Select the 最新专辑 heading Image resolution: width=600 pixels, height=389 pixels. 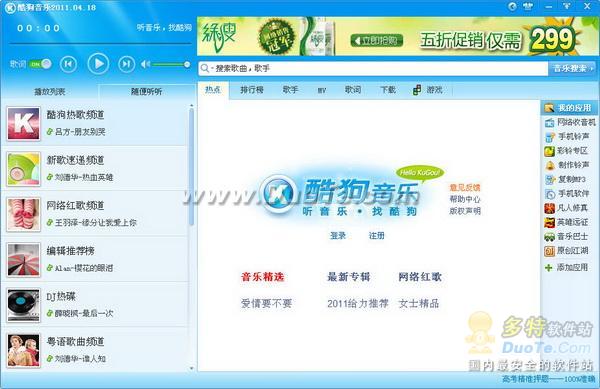349,277
